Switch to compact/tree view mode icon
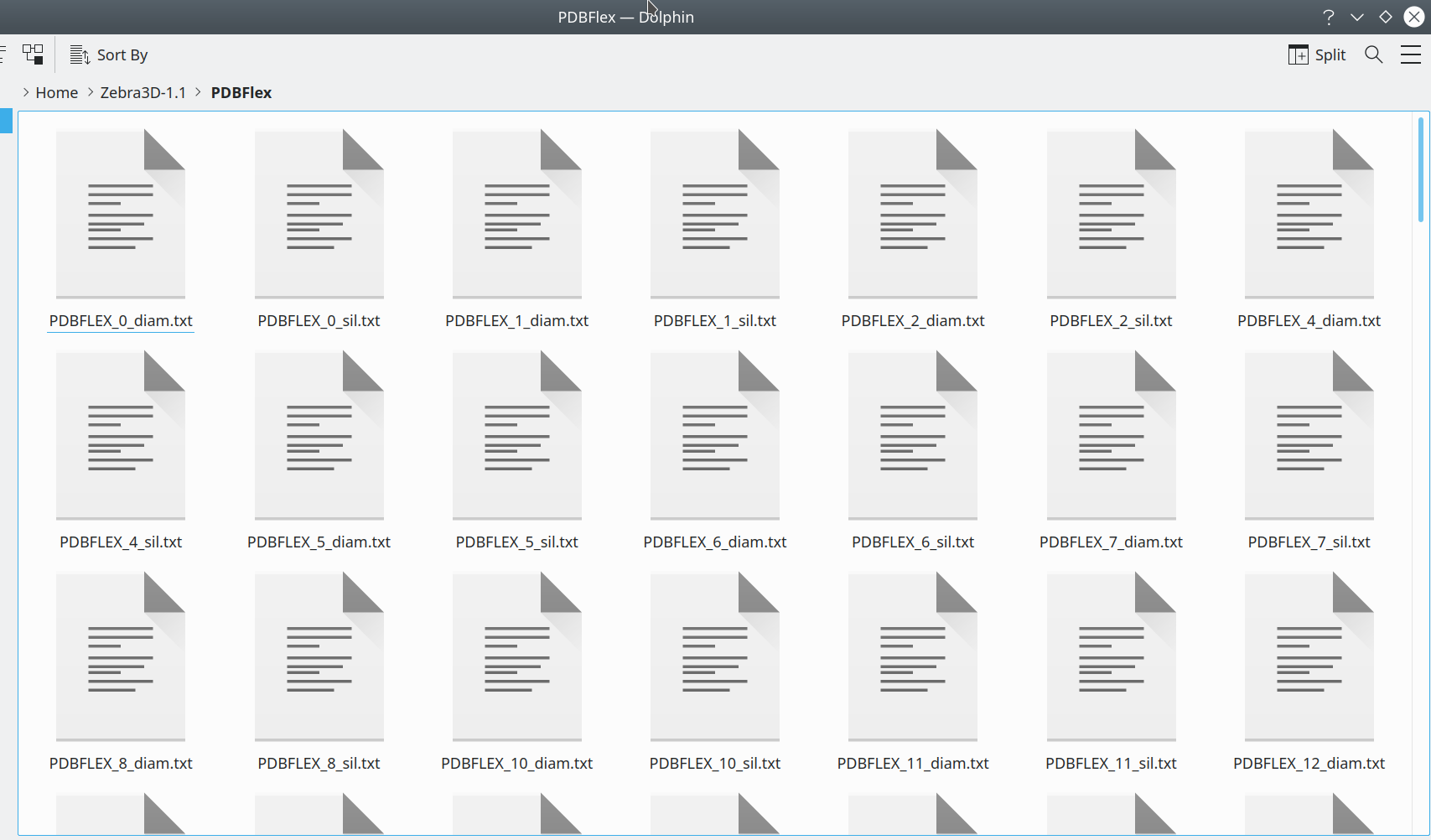The width and height of the screenshot is (1431, 840). coord(33,54)
